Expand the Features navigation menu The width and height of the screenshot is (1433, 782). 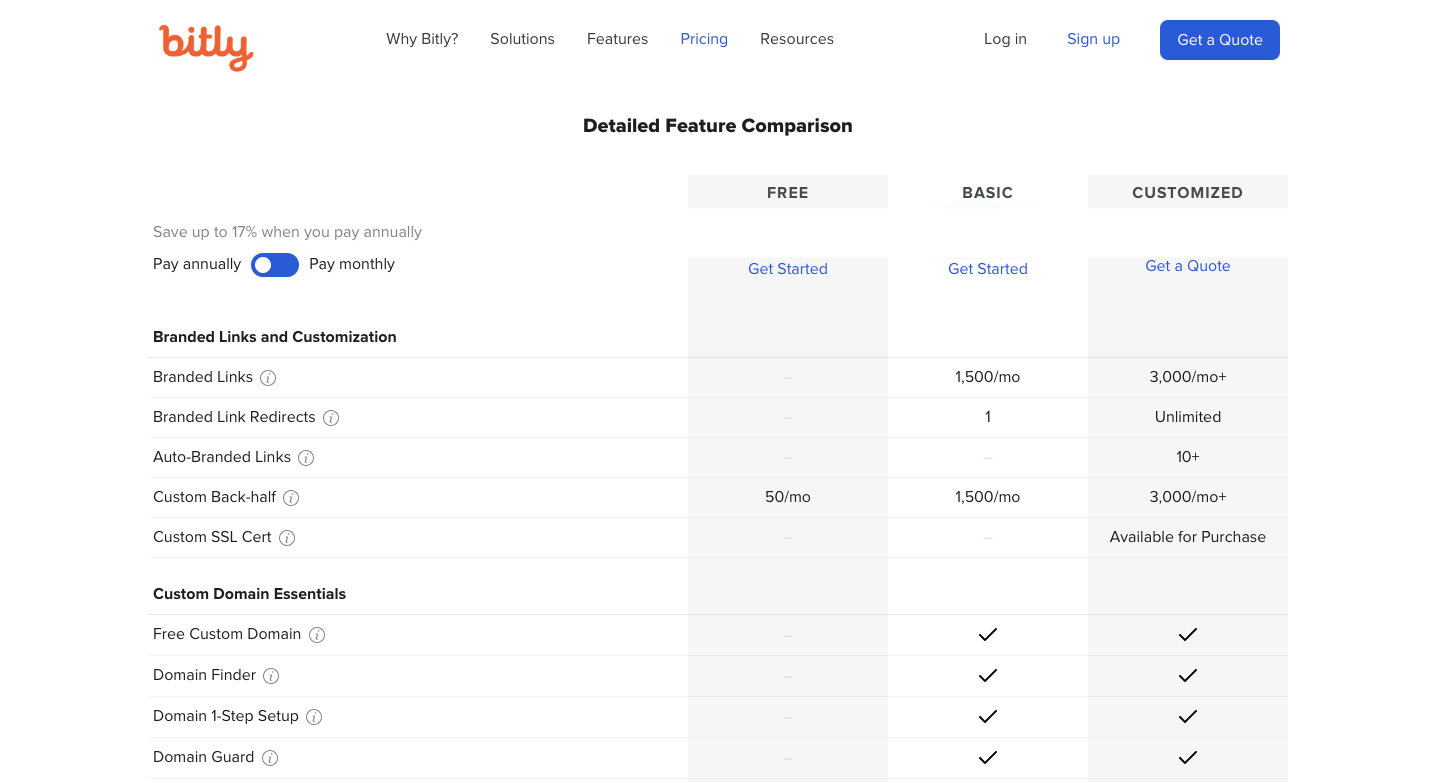pyautogui.click(x=617, y=39)
